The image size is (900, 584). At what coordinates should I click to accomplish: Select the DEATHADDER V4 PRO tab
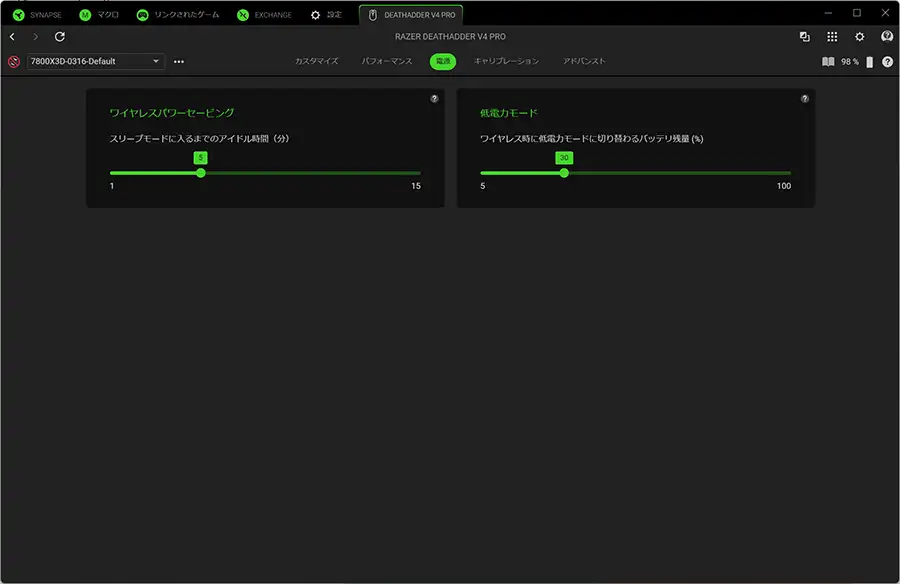point(412,15)
